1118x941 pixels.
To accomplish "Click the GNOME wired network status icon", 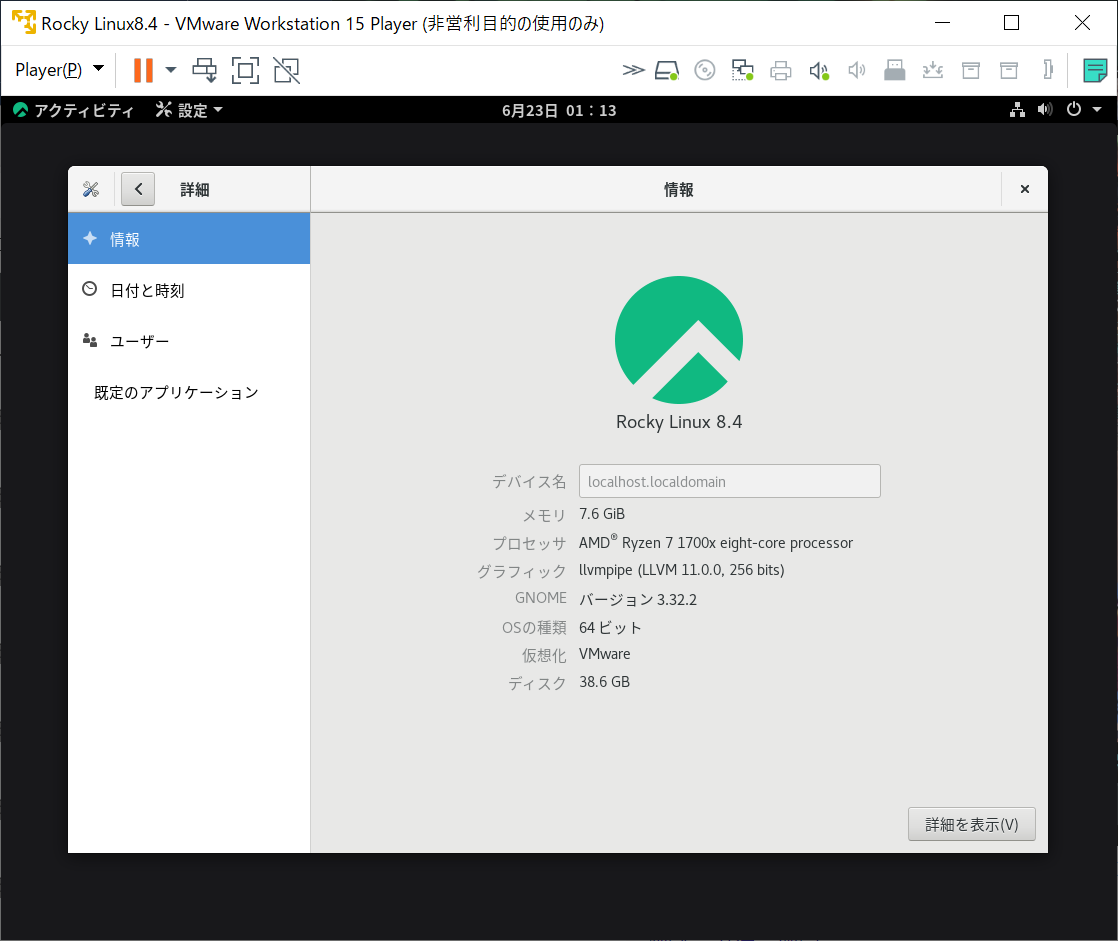I will [1017, 110].
